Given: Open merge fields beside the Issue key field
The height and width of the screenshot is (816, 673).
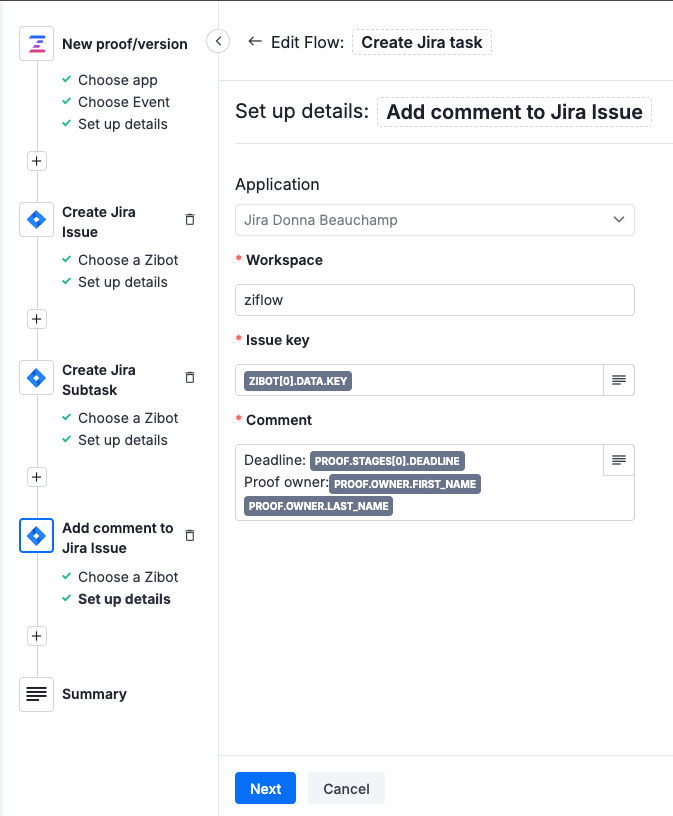Looking at the screenshot, I should pos(618,380).
